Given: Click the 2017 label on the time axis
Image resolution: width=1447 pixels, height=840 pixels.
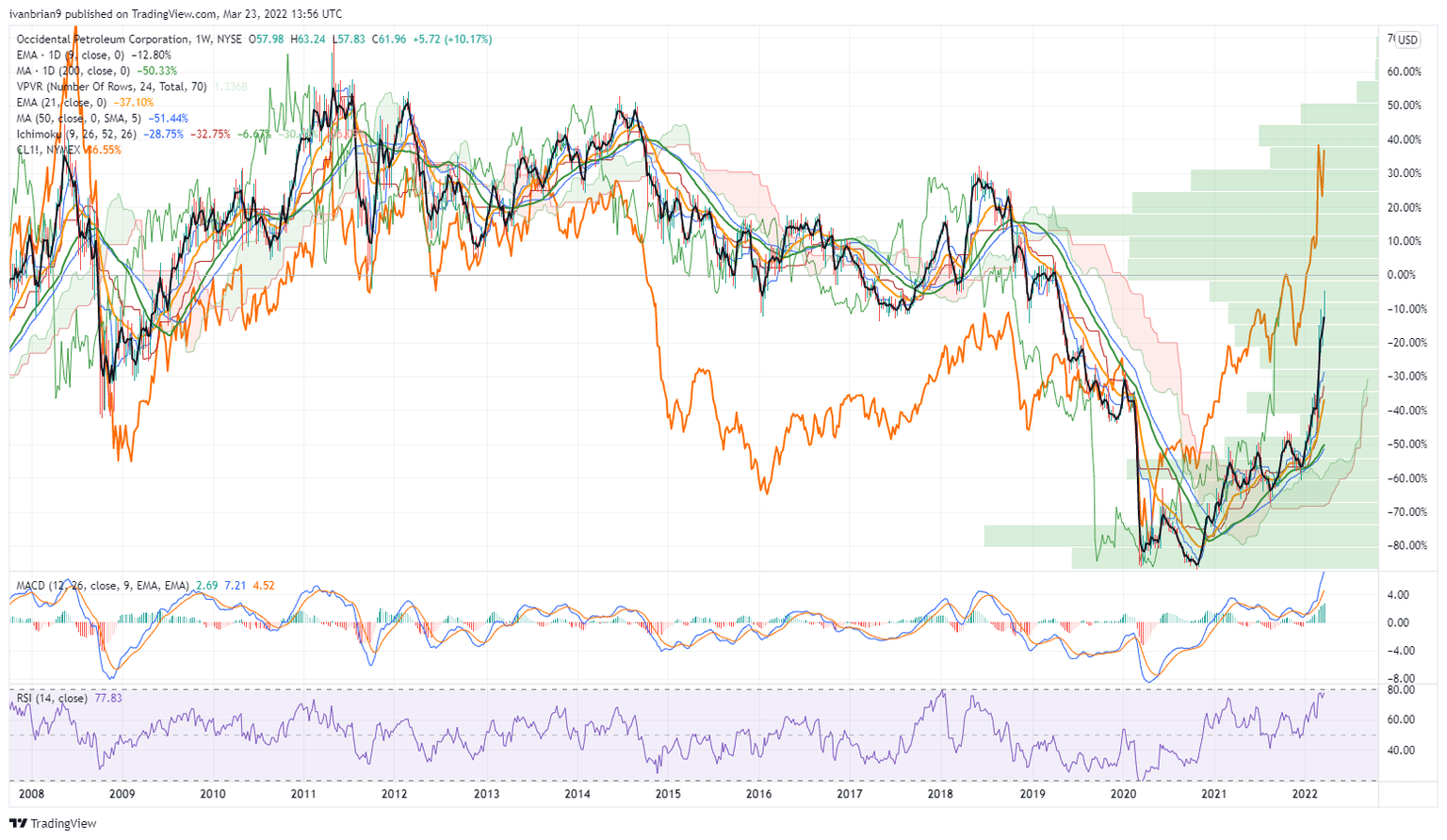Looking at the screenshot, I should click(x=850, y=794).
